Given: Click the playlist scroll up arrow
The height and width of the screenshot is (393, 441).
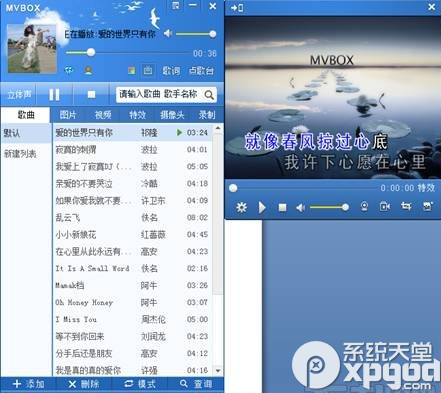Looking at the screenshot, I should tap(218, 128).
